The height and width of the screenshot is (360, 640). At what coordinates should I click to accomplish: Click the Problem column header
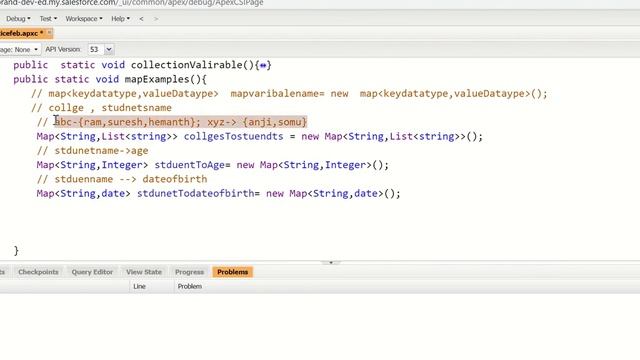190,287
